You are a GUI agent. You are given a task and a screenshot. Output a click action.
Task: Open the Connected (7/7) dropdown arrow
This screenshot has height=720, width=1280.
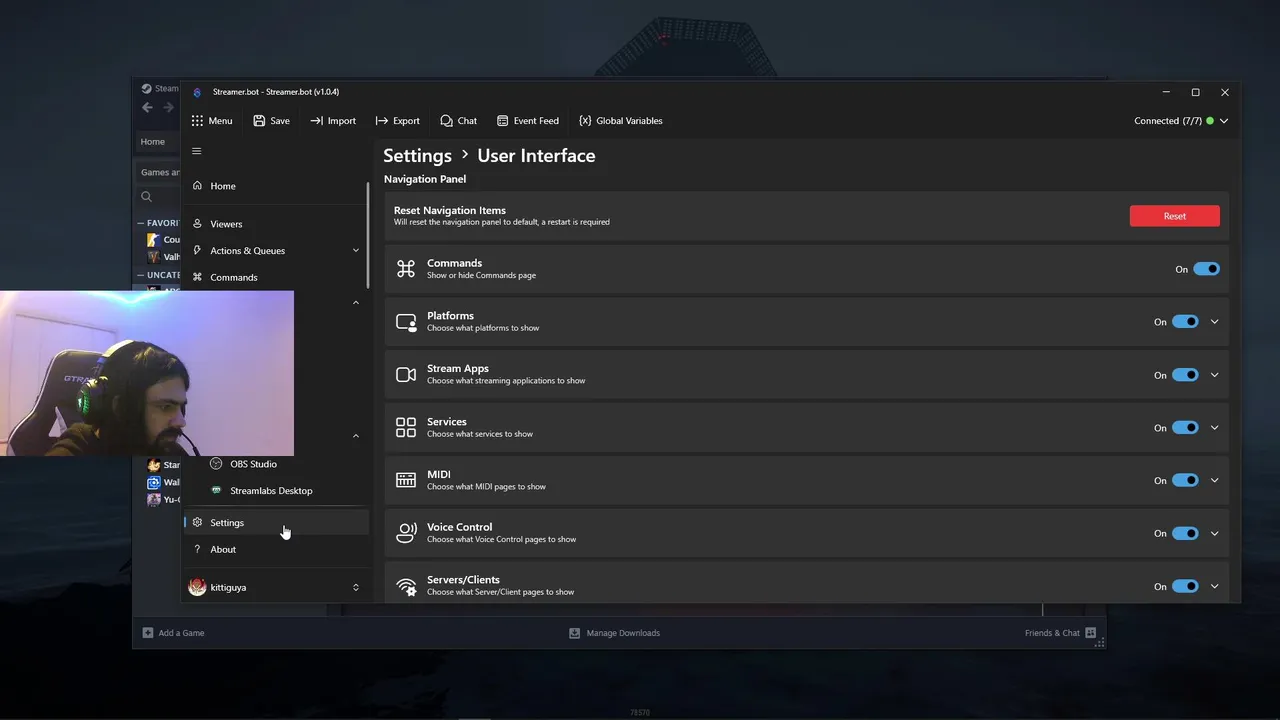pos(1224,121)
